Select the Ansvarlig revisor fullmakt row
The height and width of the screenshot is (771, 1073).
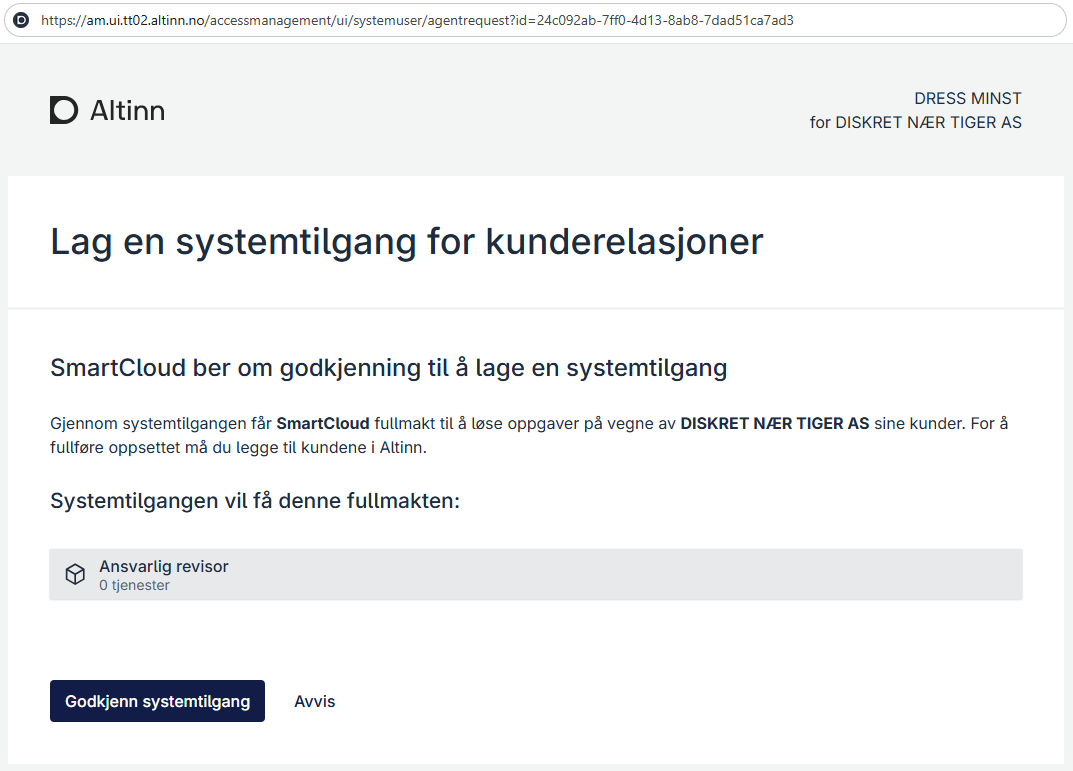[536, 574]
